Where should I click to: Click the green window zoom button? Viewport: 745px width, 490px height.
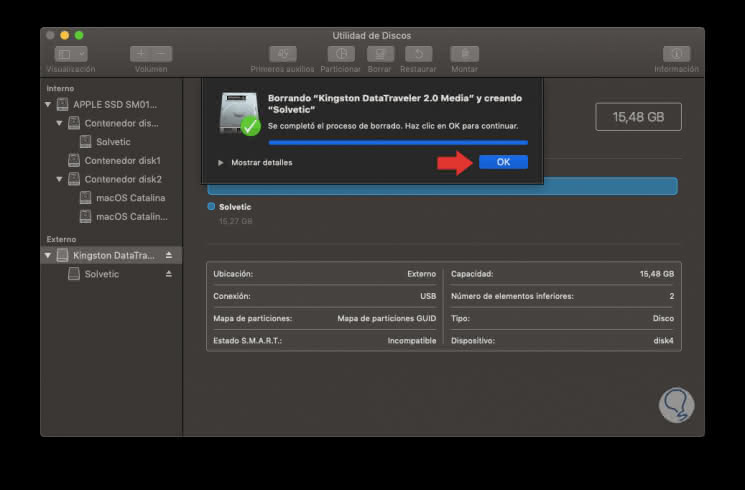click(79, 35)
